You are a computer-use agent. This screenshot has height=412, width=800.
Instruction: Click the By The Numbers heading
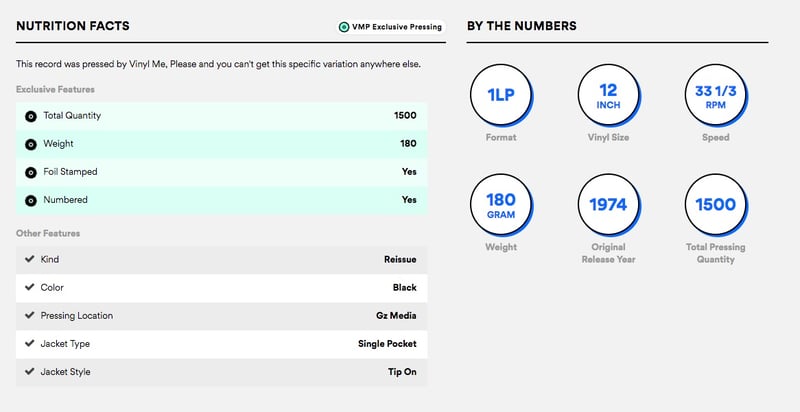click(521, 26)
